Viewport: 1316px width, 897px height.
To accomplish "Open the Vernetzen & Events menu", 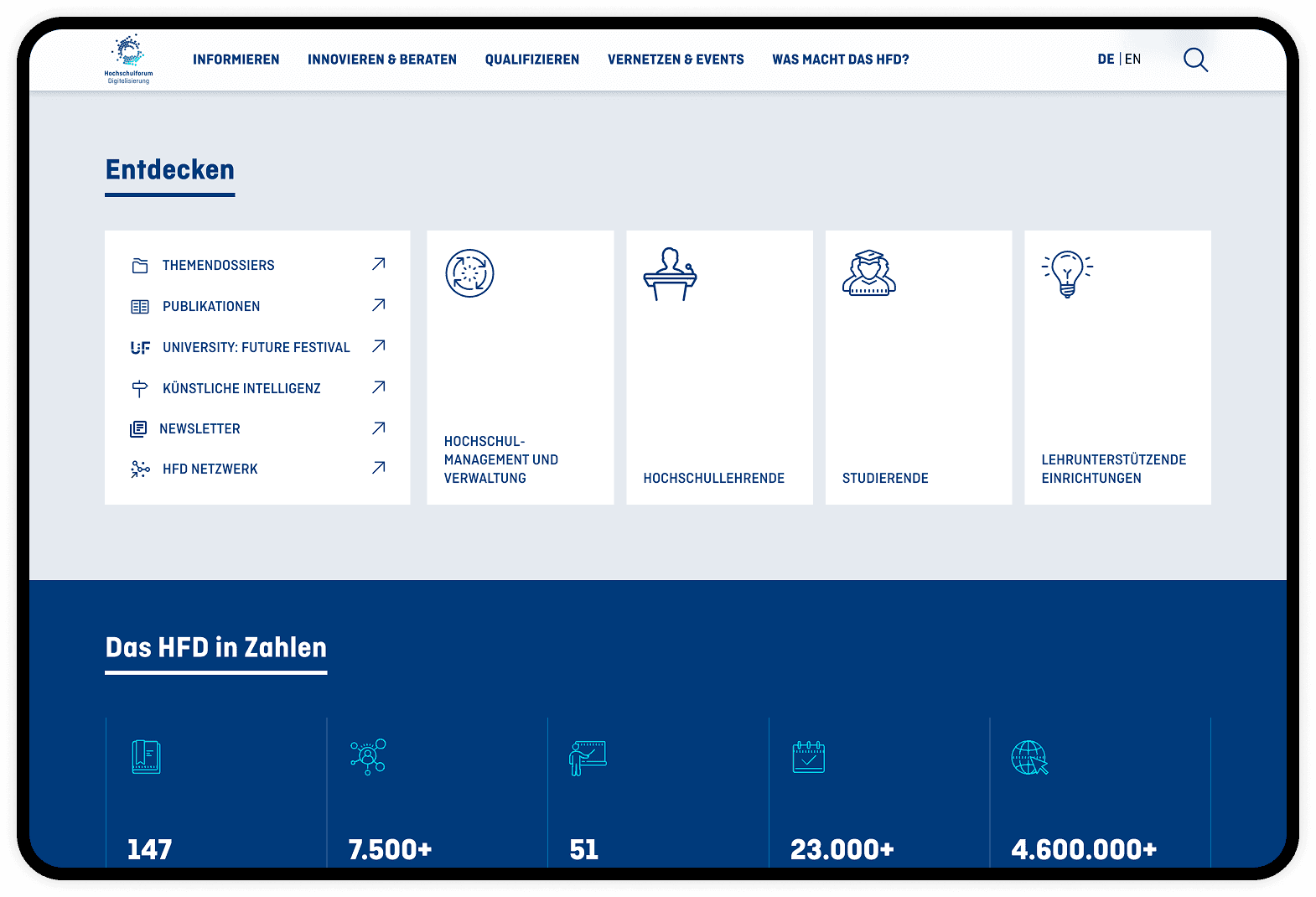I will pyautogui.click(x=676, y=60).
